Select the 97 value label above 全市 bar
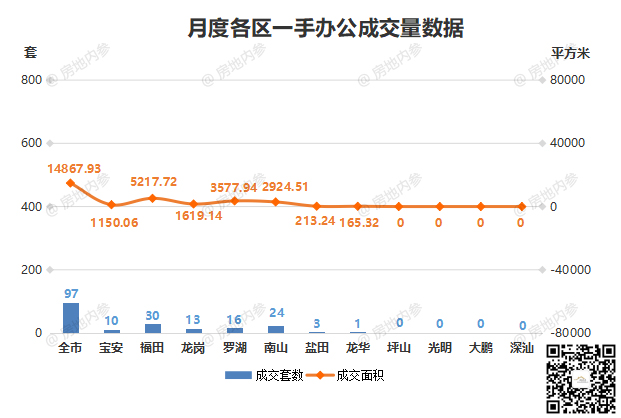 71,294
